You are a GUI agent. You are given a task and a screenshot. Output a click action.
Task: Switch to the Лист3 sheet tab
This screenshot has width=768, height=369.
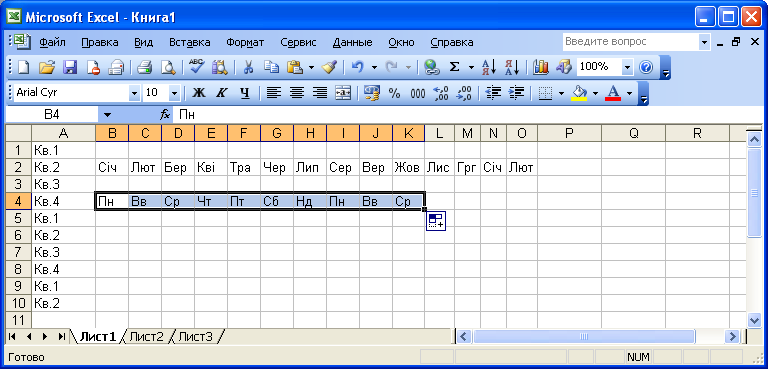[x=195, y=337]
